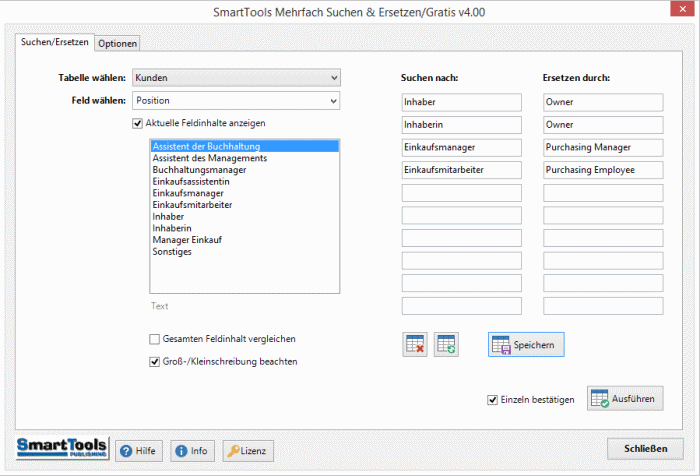700x476 pixels.
Task: Switch to the Optionen tab
Action: 117,43
